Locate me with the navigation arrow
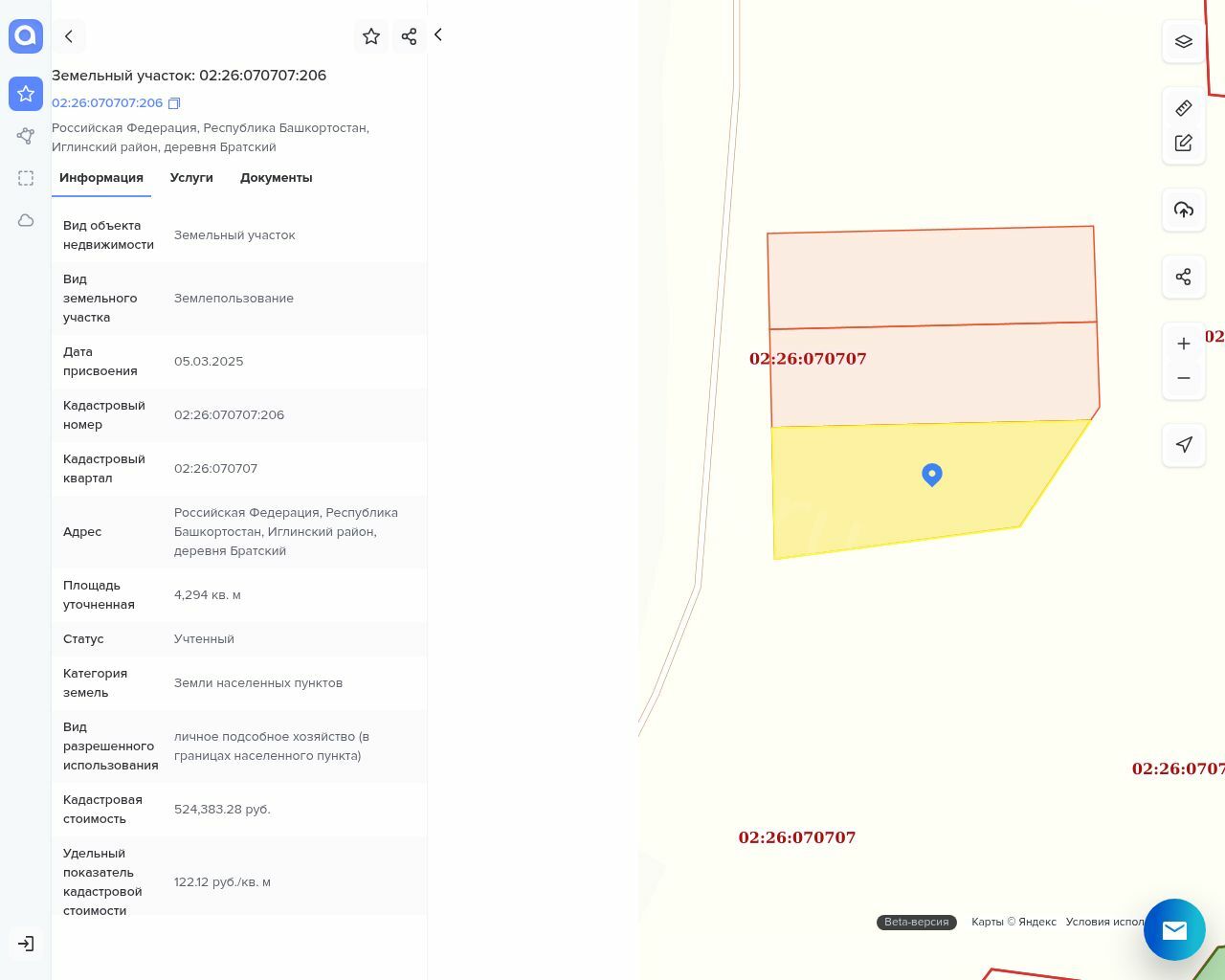This screenshot has width=1225, height=980. click(x=1184, y=445)
